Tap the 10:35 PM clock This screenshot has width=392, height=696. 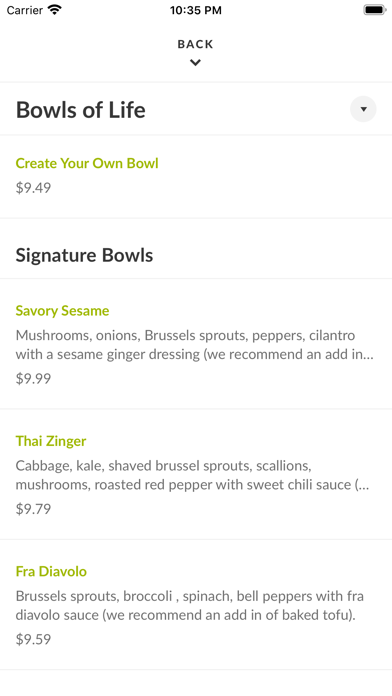[196, 10]
